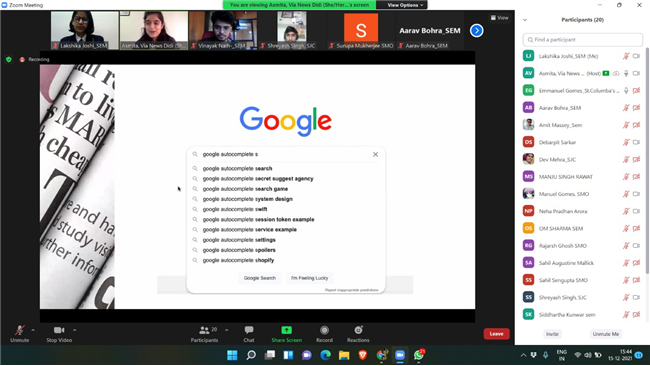The height and width of the screenshot is (366, 650).
Task: Click the Find a participant search field
Action: (582, 40)
